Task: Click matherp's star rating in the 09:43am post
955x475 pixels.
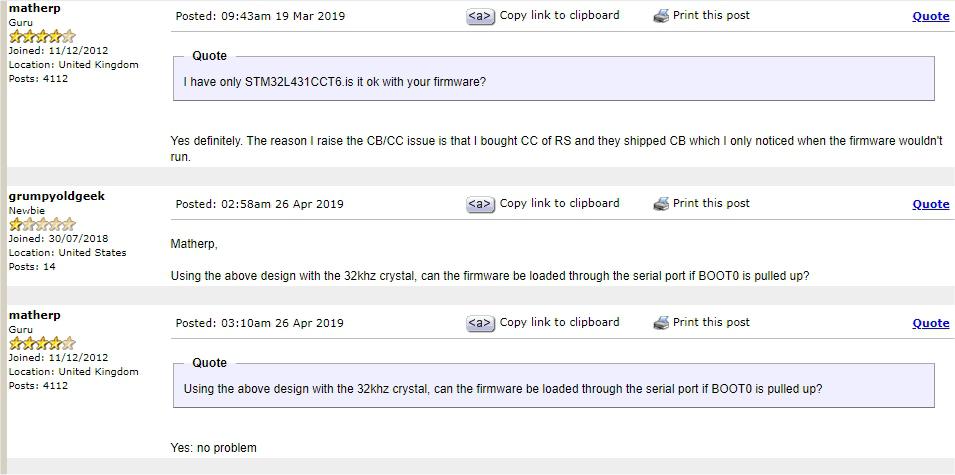Action: (42, 36)
